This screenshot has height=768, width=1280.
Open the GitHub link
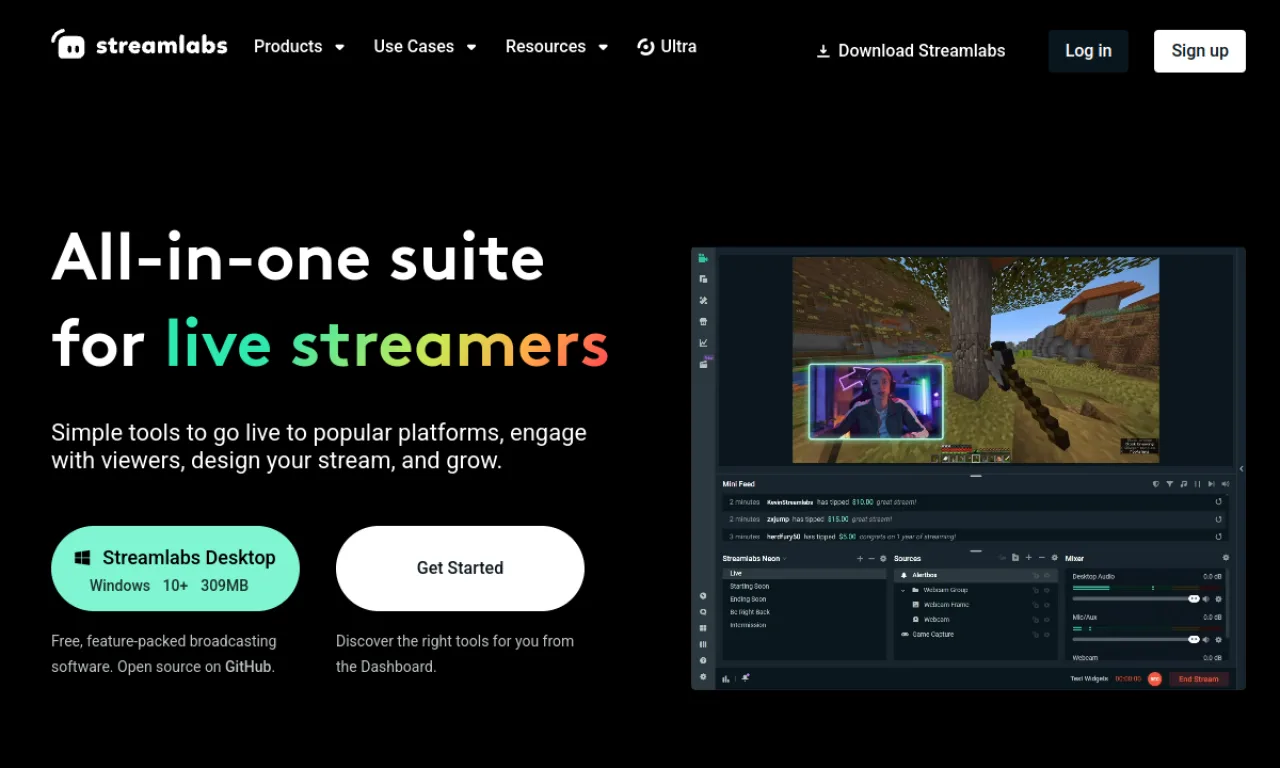coord(247,666)
